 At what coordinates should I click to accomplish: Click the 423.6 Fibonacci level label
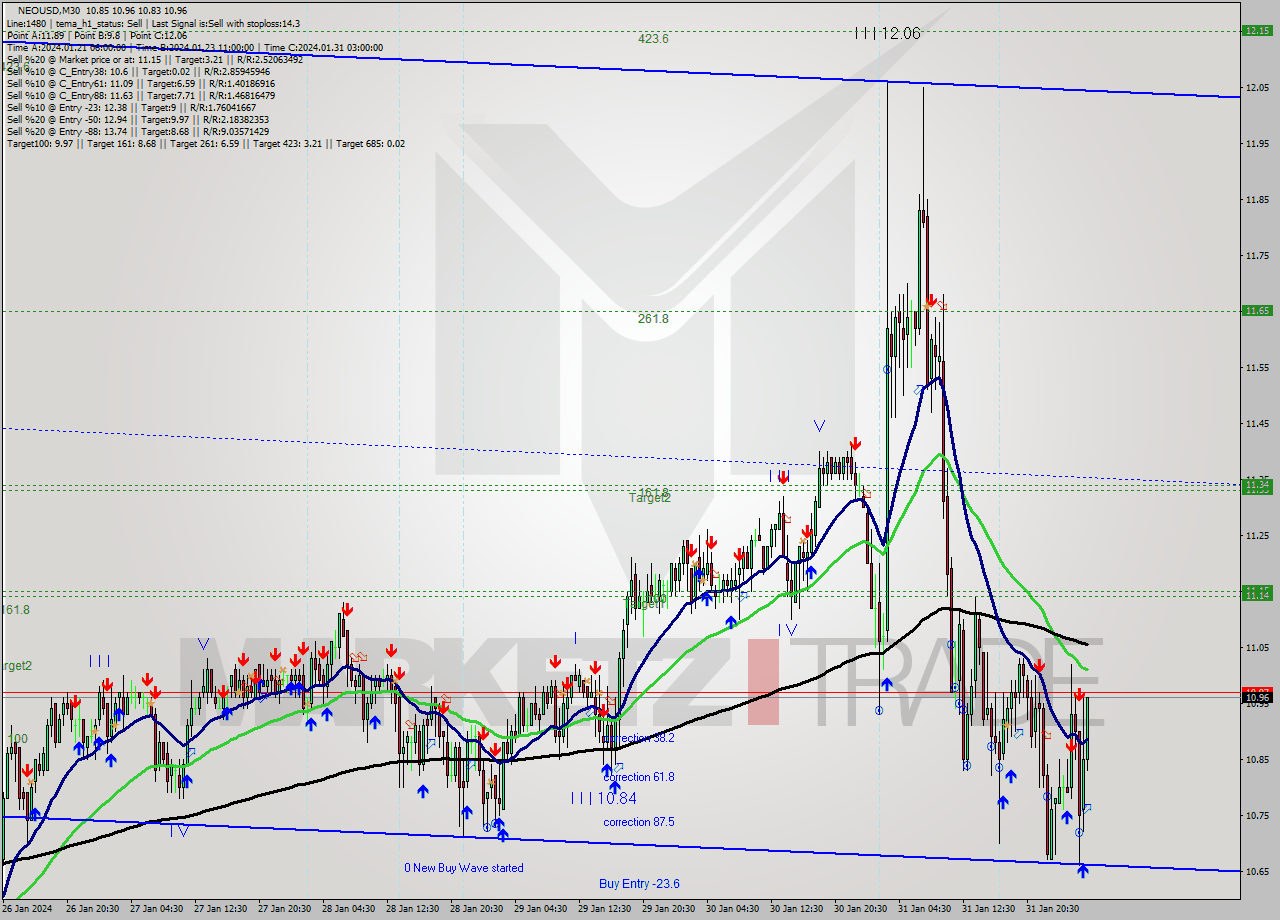click(x=653, y=39)
